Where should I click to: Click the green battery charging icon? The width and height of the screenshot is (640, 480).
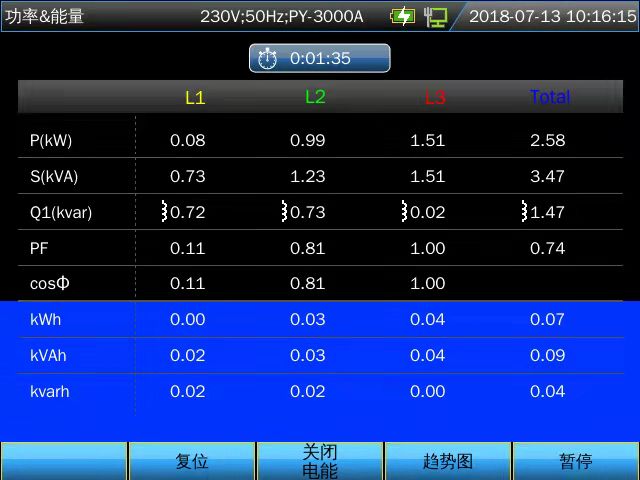(402, 16)
